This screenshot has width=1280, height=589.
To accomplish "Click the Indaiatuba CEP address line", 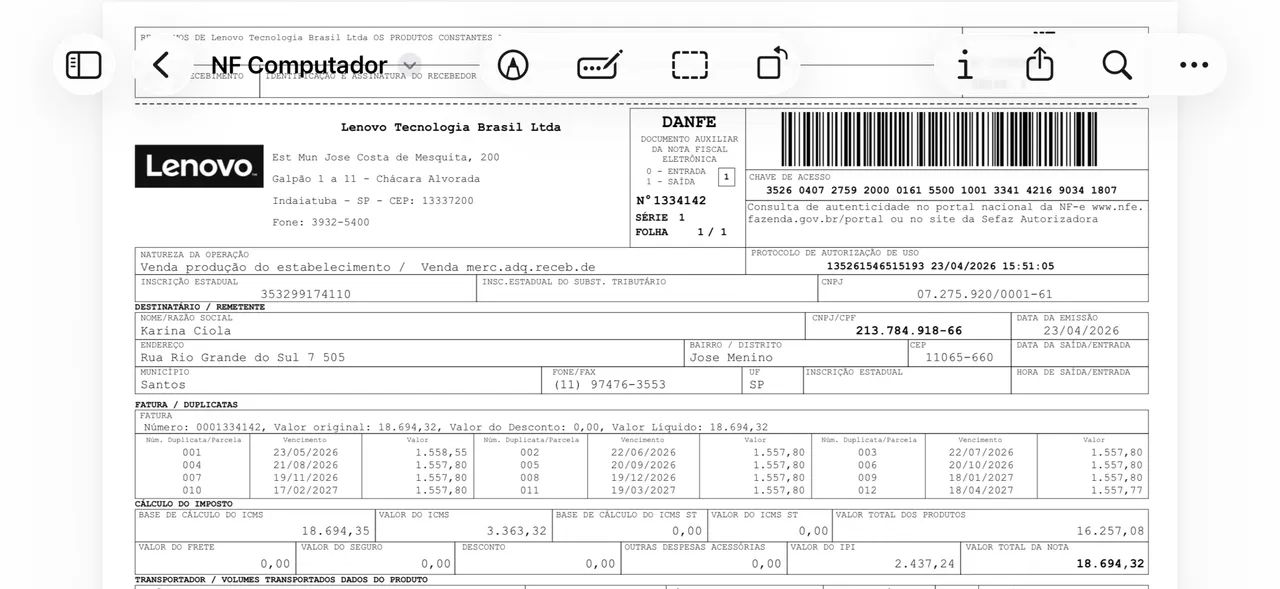I will coord(373,200).
